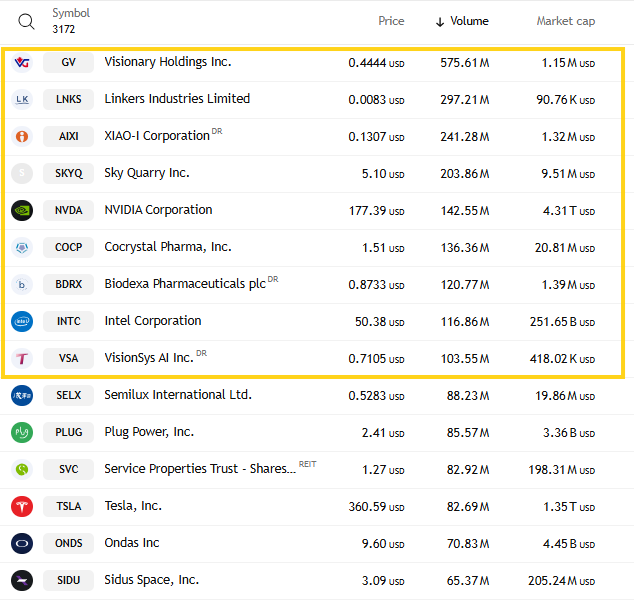Viewport: 634px width, 606px height.
Task: Open the SELX ticker badge
Action: [x=68, y=395]
